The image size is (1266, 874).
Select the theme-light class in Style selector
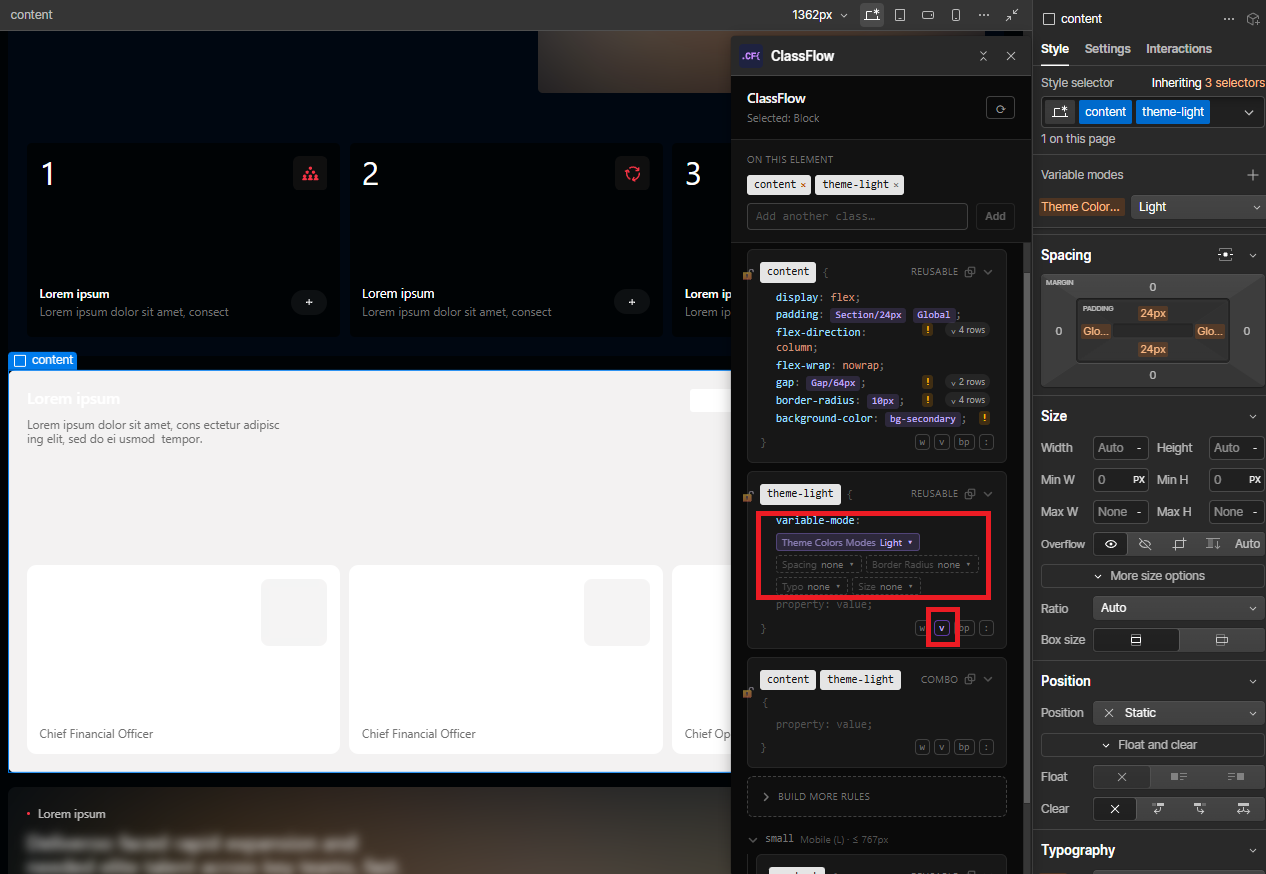(x=1173, y=112)
